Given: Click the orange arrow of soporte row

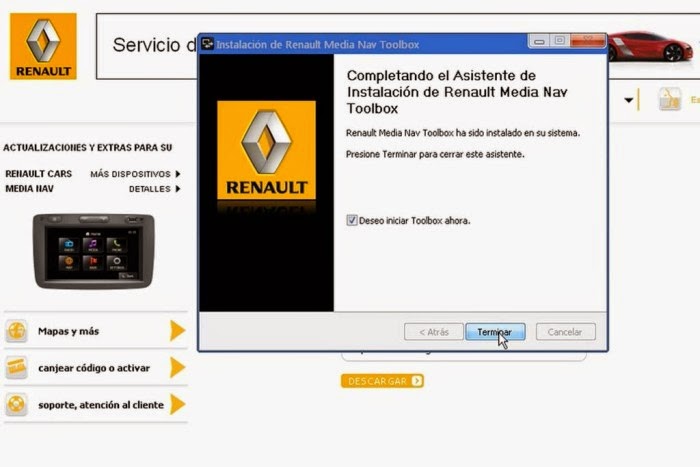Looking at the screenshot, I should tap(177, 404).
